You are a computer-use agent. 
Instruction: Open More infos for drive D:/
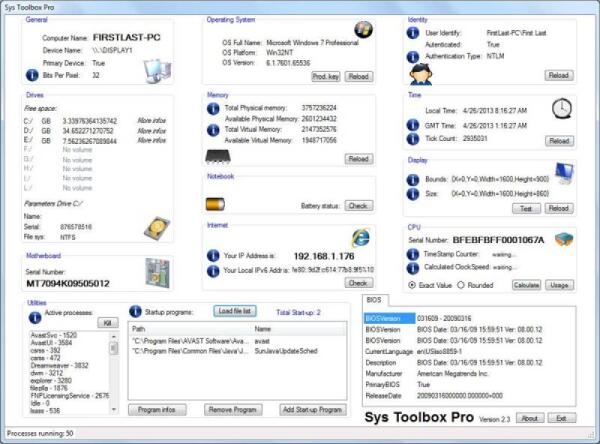[x=150, y=130]
